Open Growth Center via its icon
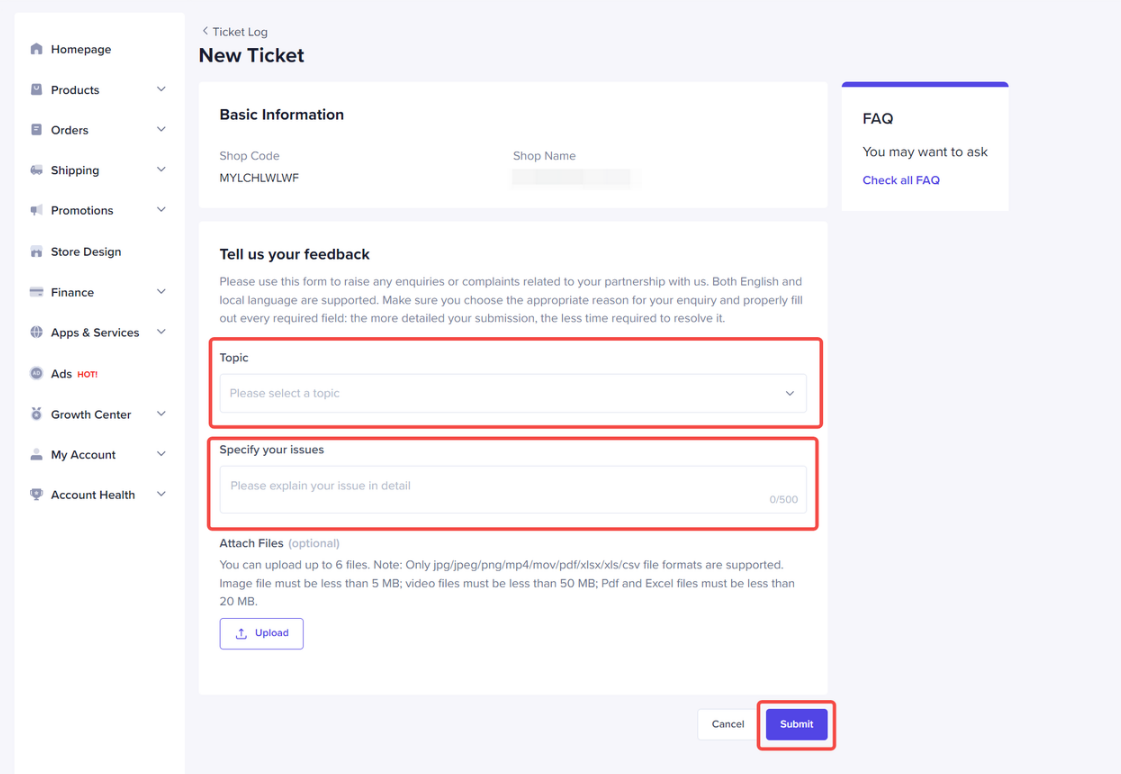The image size is (1121, 774). click(35, 413)
